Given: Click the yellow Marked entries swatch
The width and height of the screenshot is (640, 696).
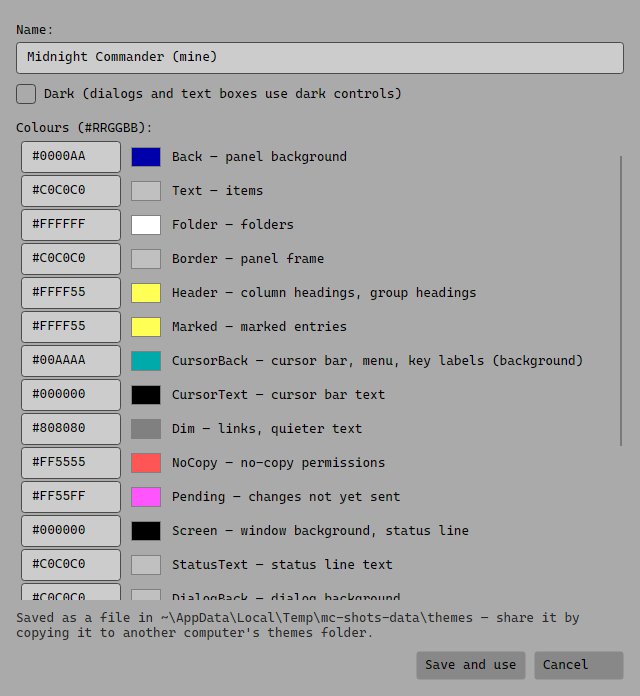Looking at the screenshot, I should tap(146, 327).
